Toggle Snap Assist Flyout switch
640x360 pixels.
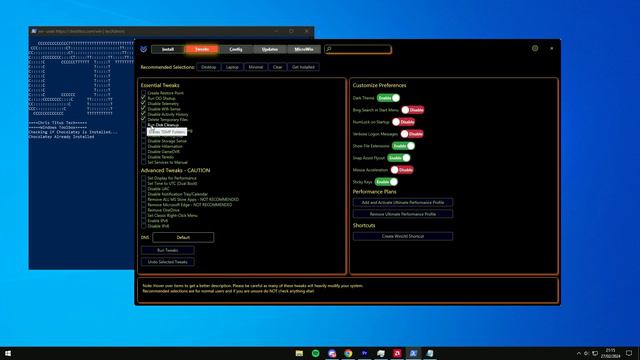point(399,158)
